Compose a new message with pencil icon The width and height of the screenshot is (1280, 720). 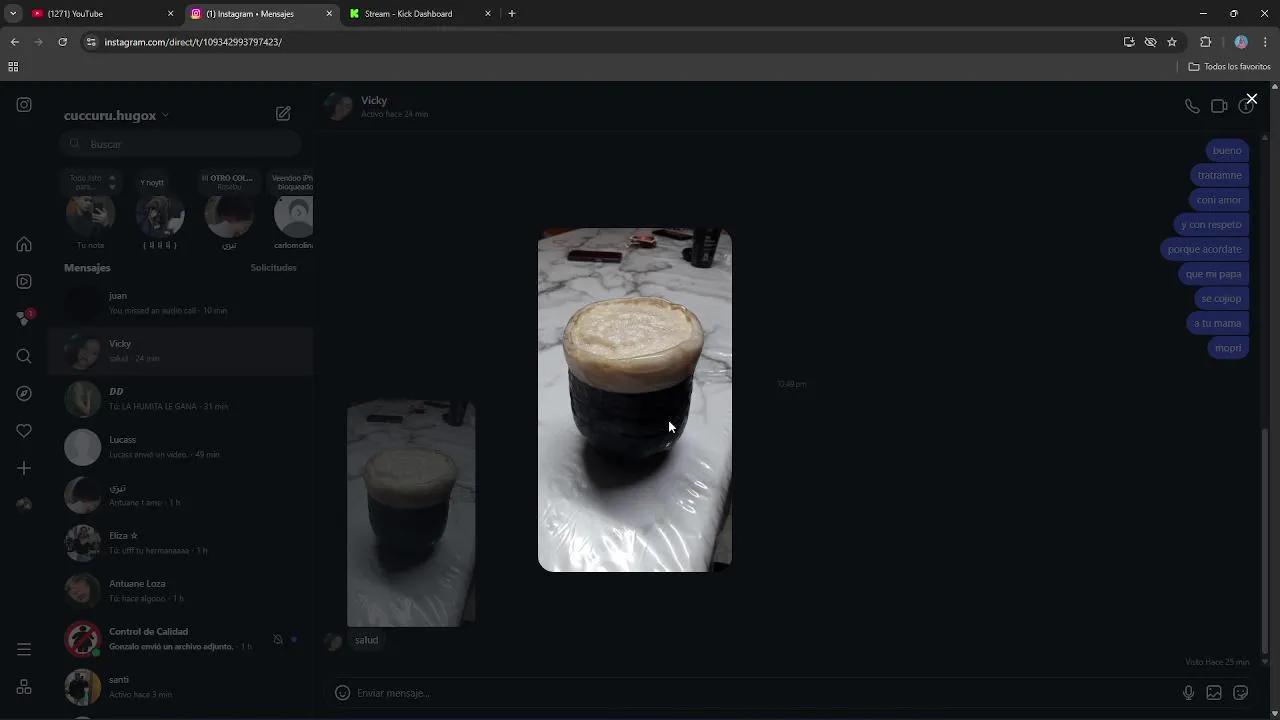(283, 114)
